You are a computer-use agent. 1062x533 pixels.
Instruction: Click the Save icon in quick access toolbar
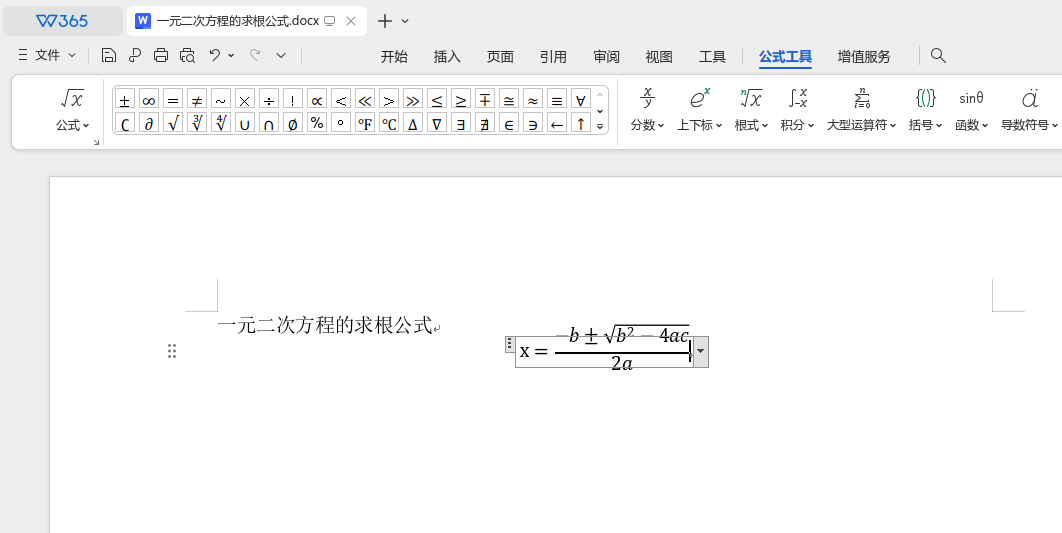108,56
